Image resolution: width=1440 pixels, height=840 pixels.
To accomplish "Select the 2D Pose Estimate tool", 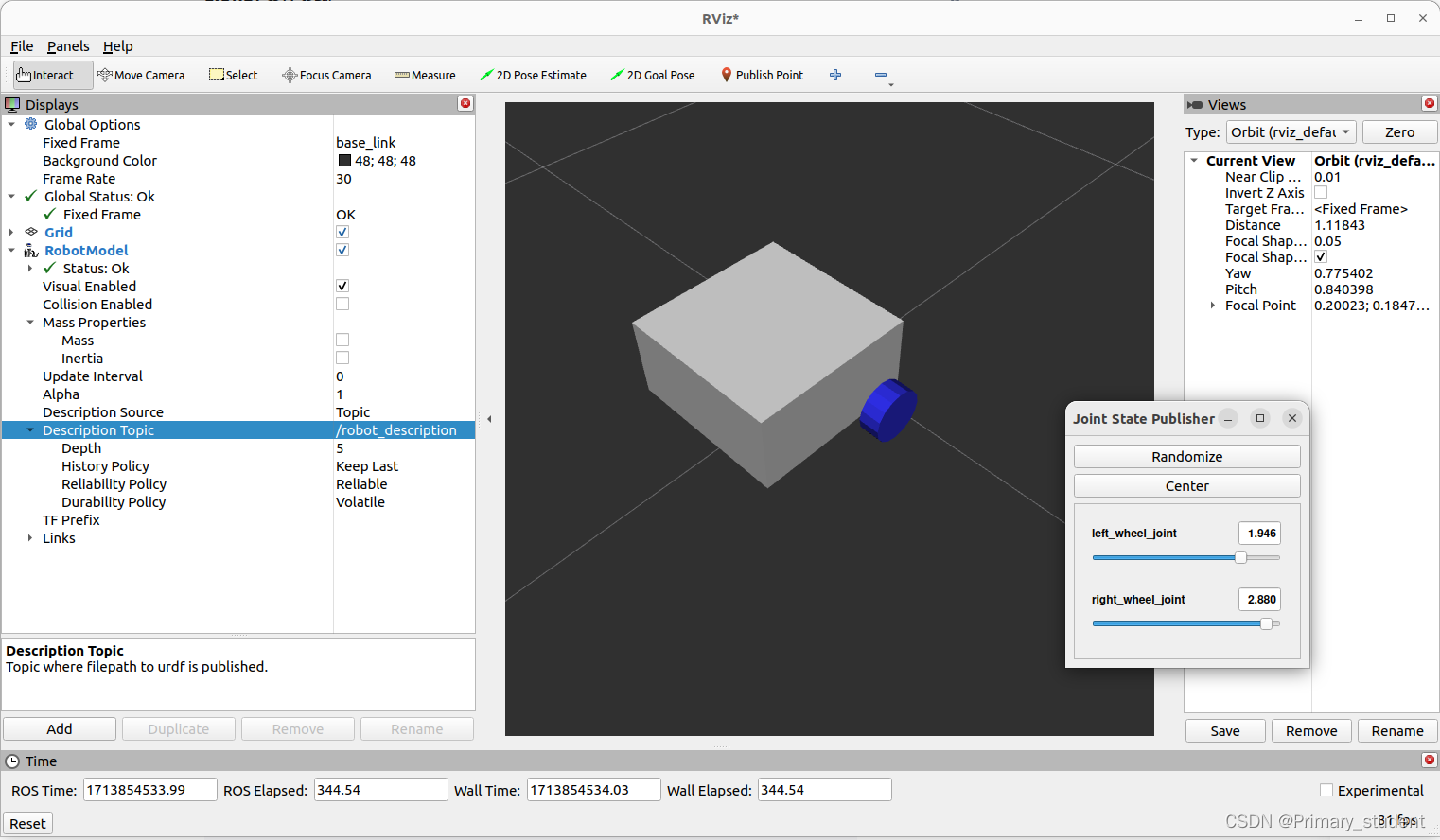I will click(533, 76).
